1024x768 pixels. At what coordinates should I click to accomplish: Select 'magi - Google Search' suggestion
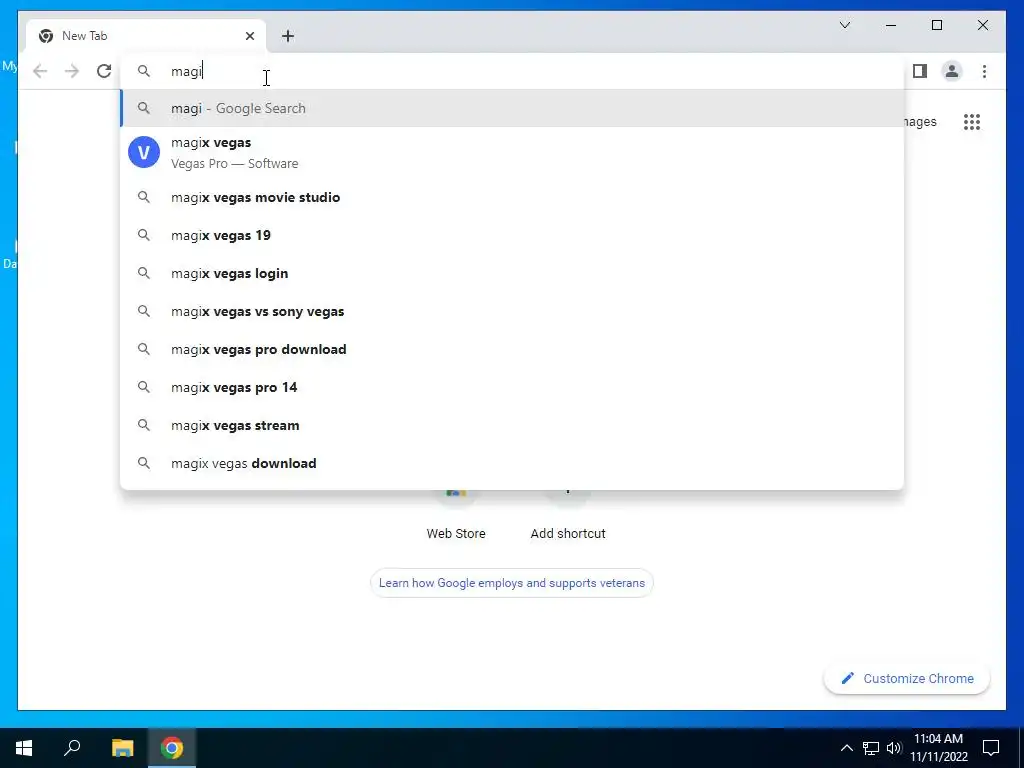(512, 108)
